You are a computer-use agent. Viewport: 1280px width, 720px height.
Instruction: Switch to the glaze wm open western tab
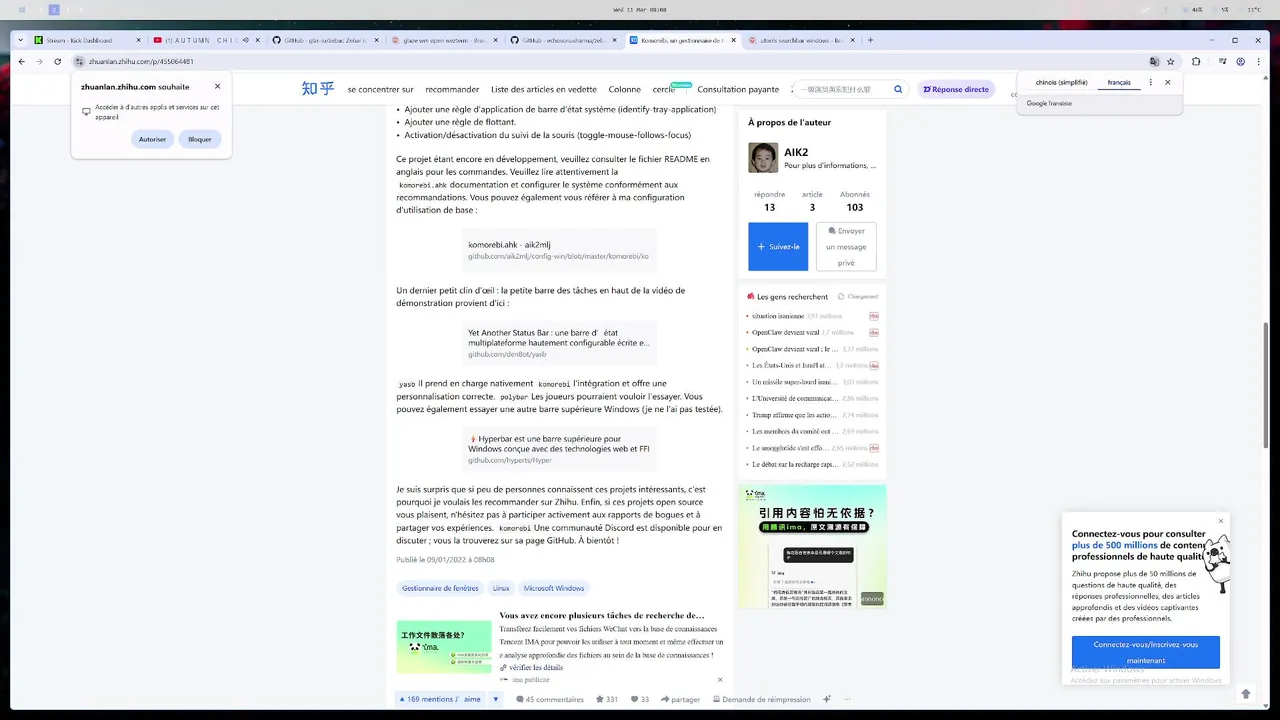(x=445, y=40)
